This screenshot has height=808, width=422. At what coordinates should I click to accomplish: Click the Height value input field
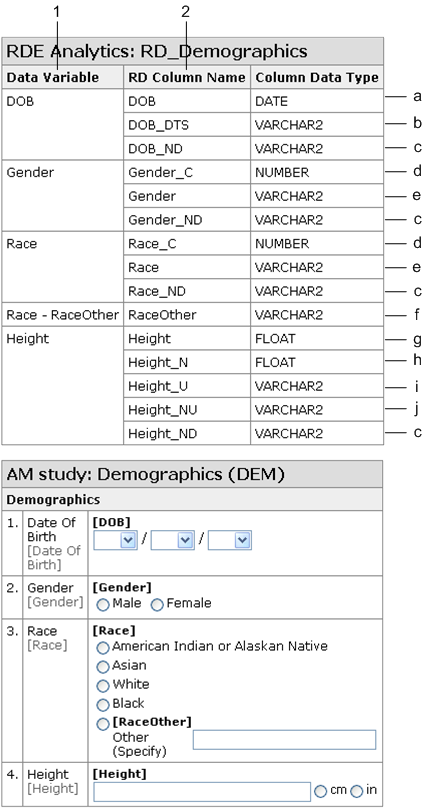click(x=202, y=792)
